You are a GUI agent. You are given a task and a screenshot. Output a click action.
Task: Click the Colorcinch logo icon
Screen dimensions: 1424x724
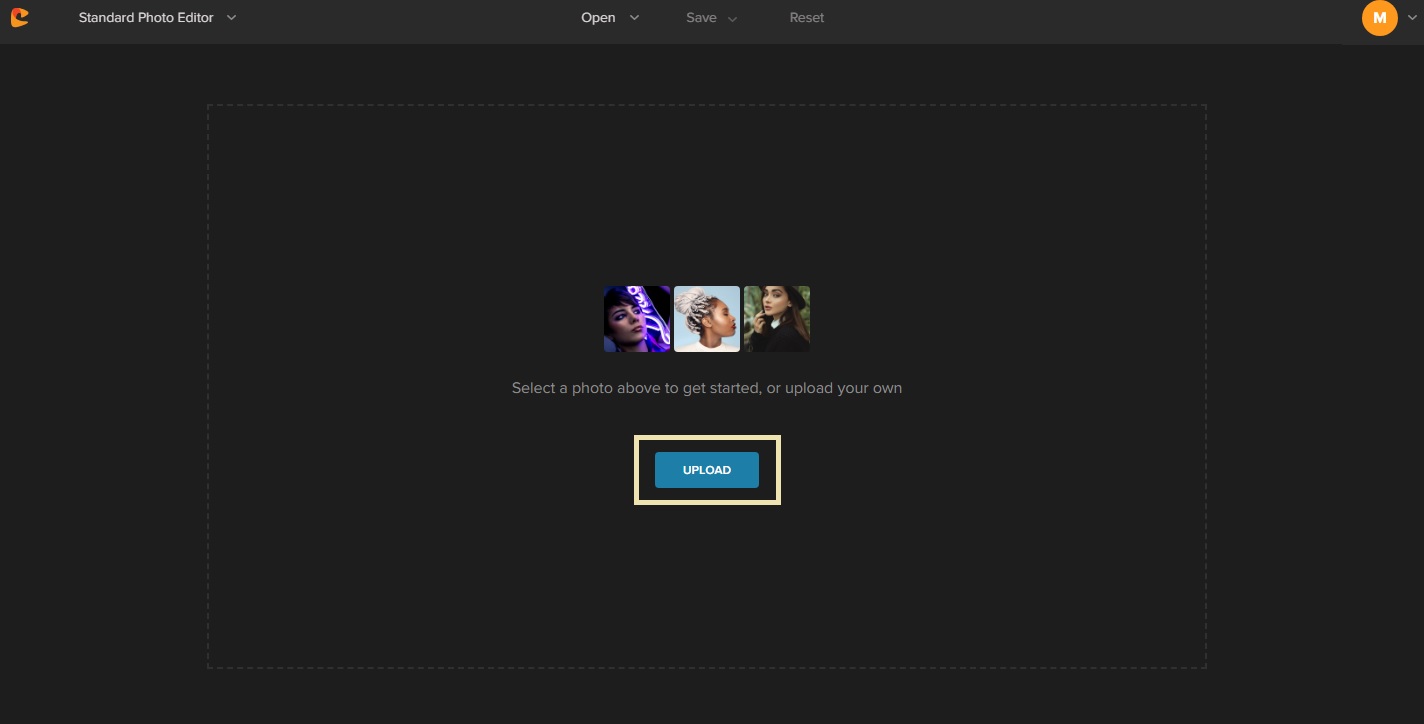[19, 18]
